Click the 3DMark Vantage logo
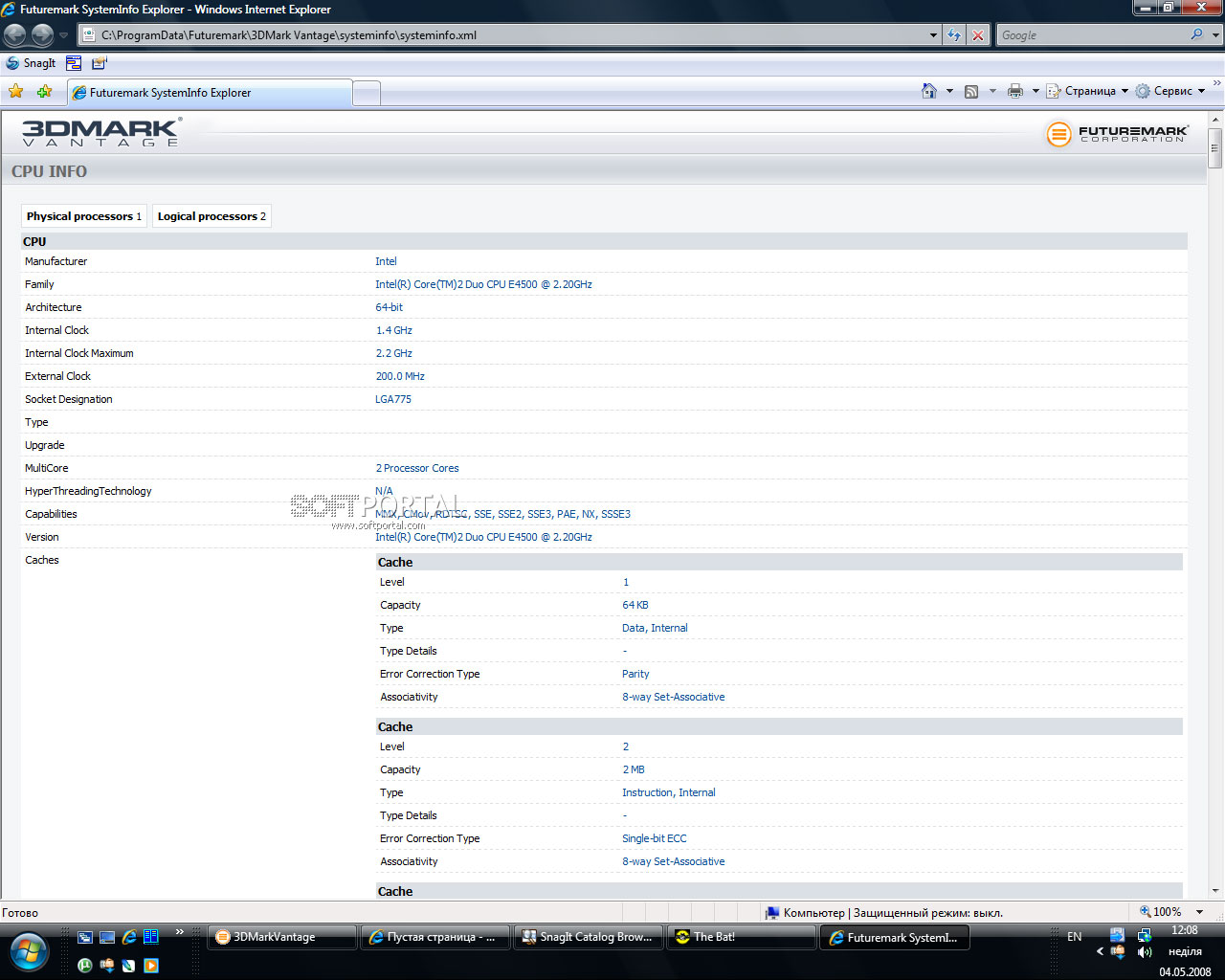The image size is (1225, 980). (x=101, y=132)
